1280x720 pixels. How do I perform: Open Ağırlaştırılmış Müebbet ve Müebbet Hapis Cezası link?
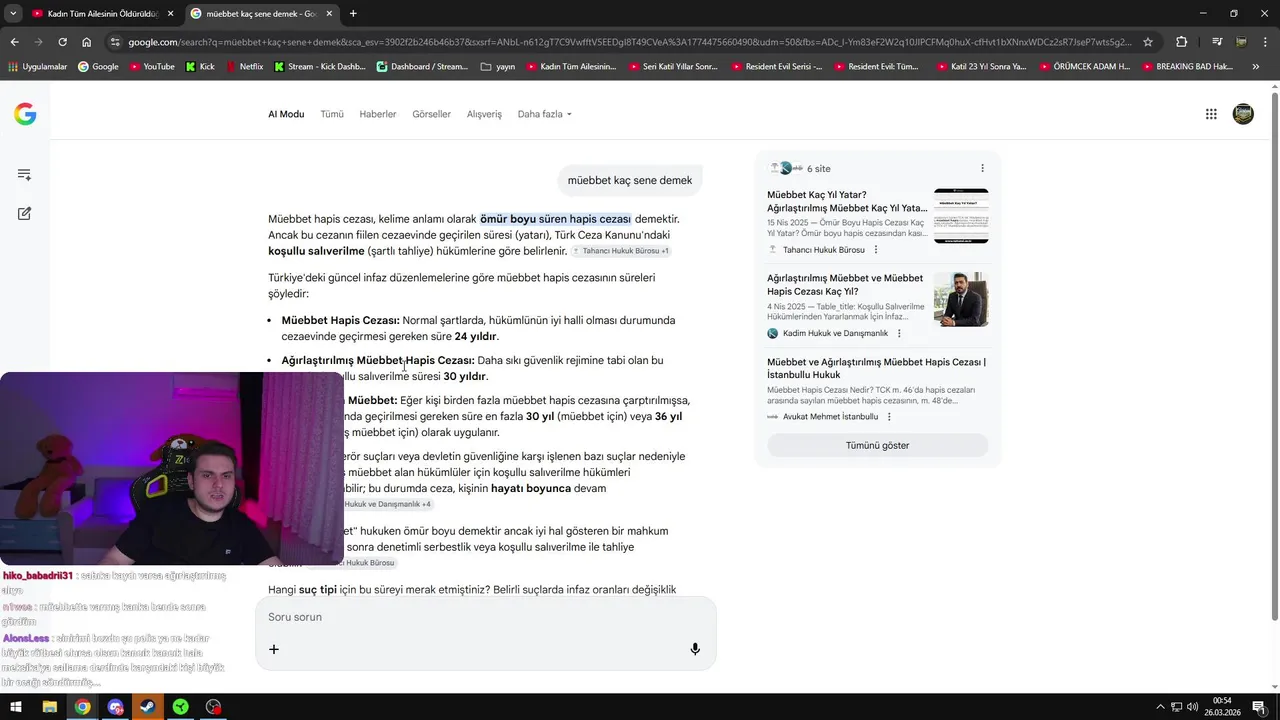pyautogui.click(x=845, y=285)
